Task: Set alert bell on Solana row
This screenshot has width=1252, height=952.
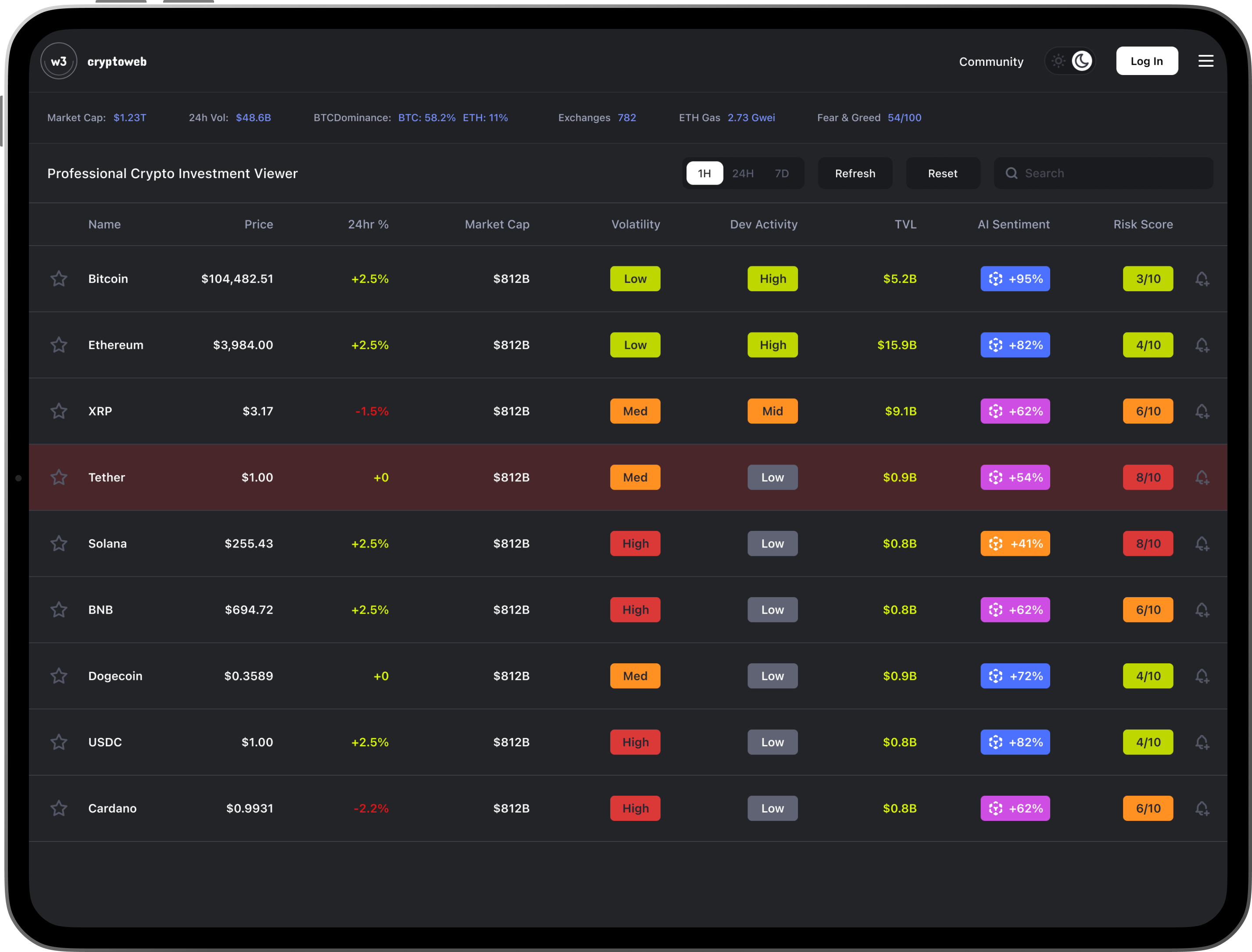Action: (1202, 544)
